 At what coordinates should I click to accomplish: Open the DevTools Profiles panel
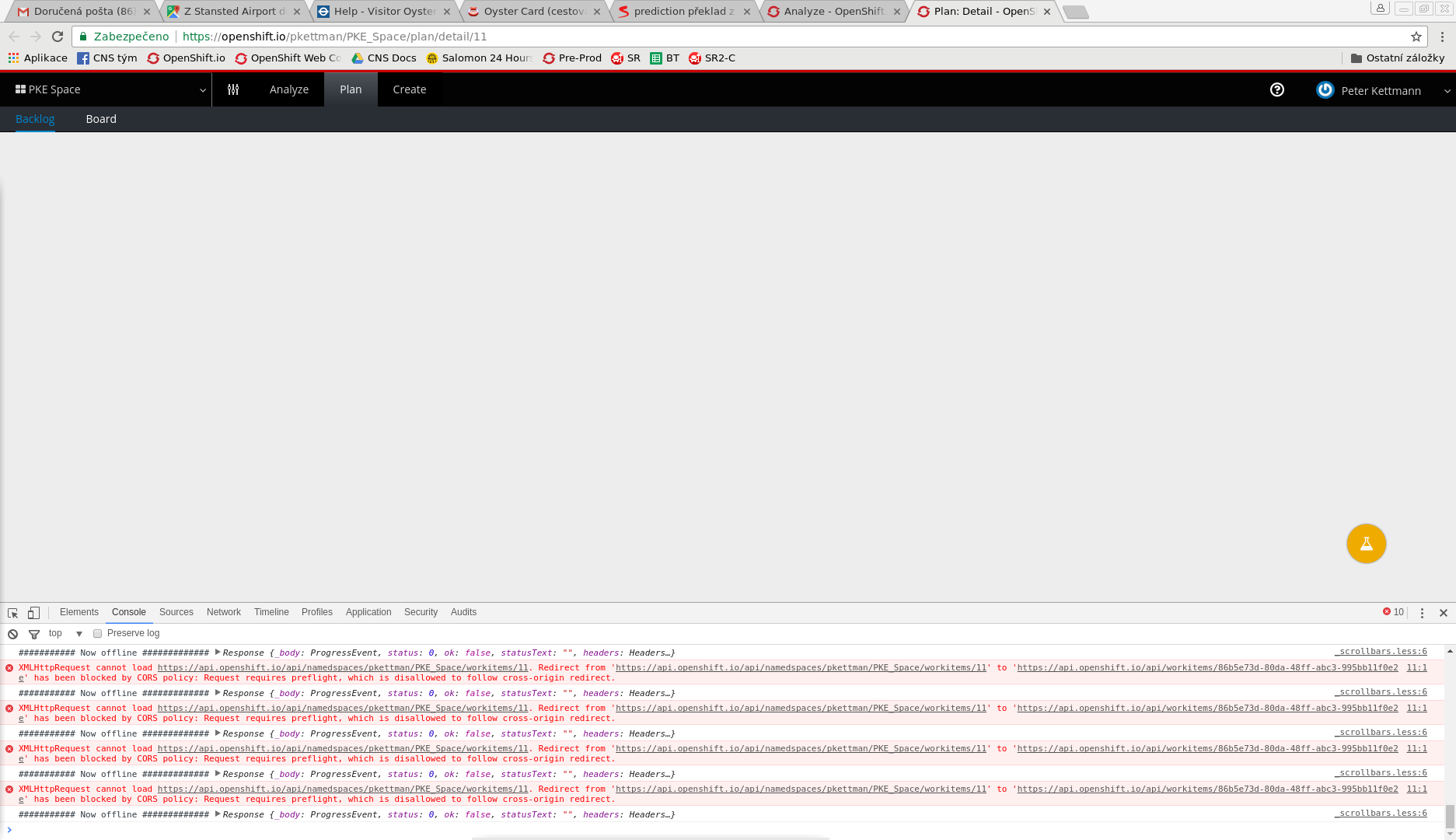317,612
